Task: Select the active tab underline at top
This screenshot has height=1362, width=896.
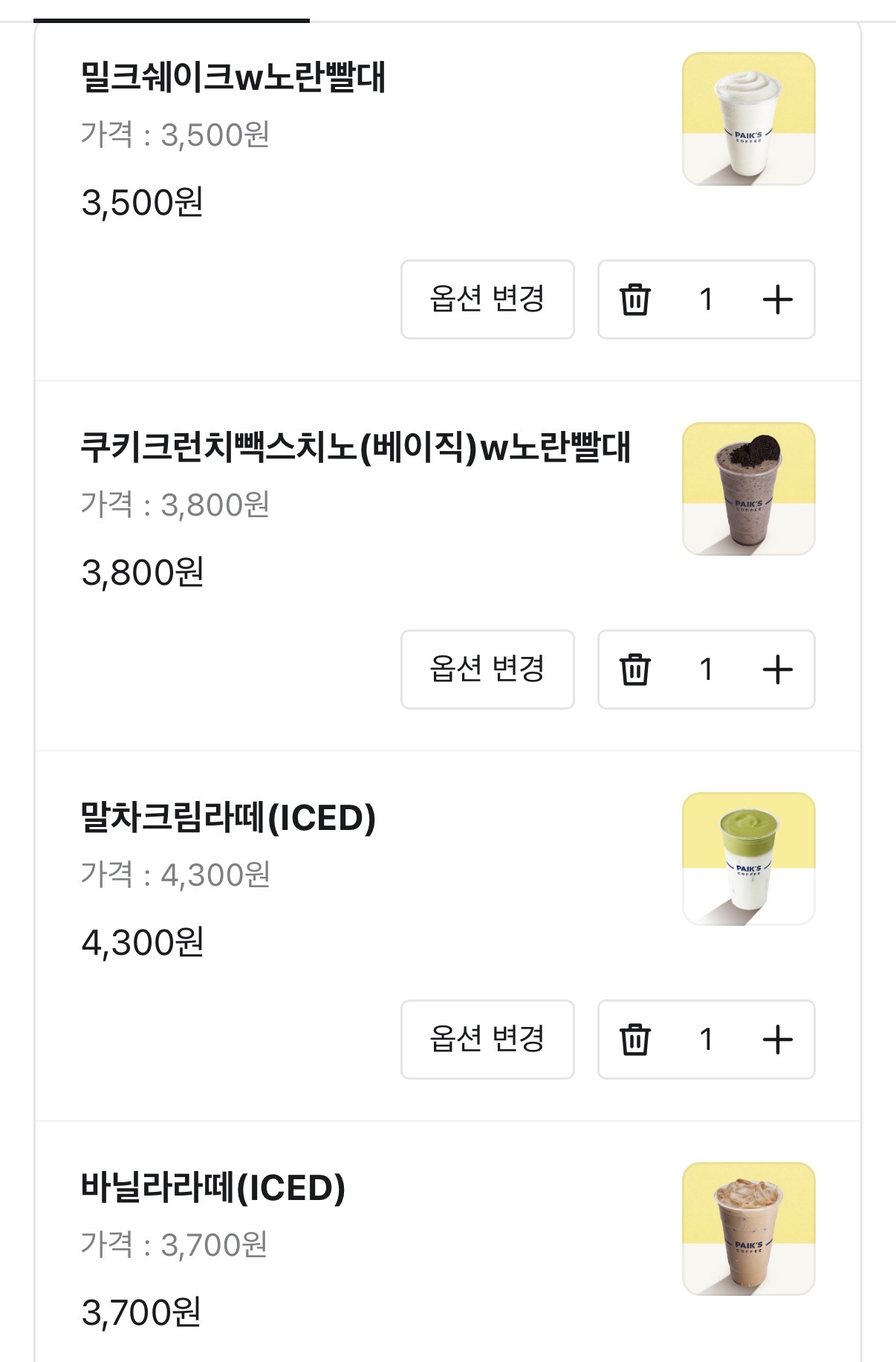Action: 172,20
